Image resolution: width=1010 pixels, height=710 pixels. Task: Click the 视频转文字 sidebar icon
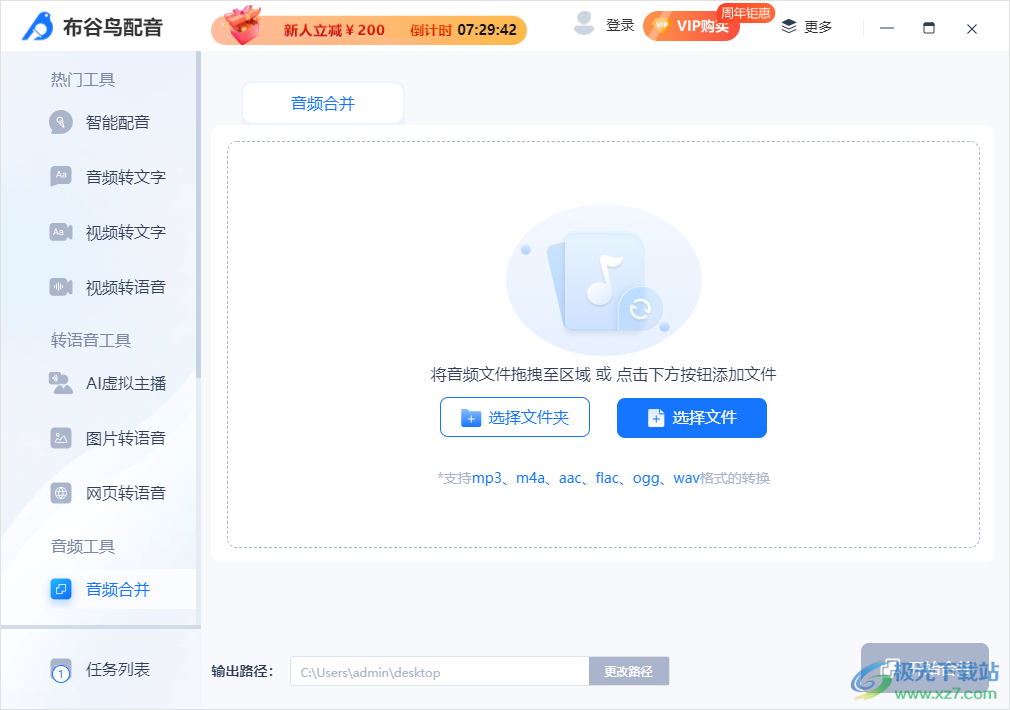61,232
